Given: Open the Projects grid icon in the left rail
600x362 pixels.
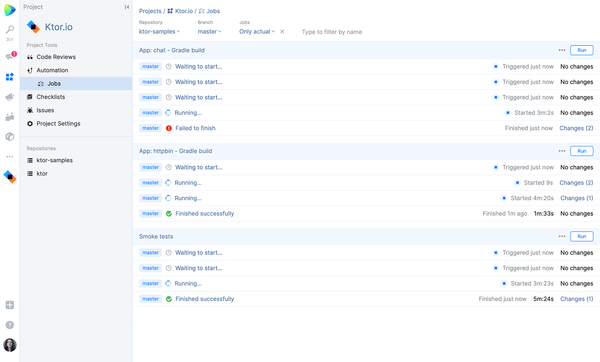Looking at the screenshot, I should point(10,77).
